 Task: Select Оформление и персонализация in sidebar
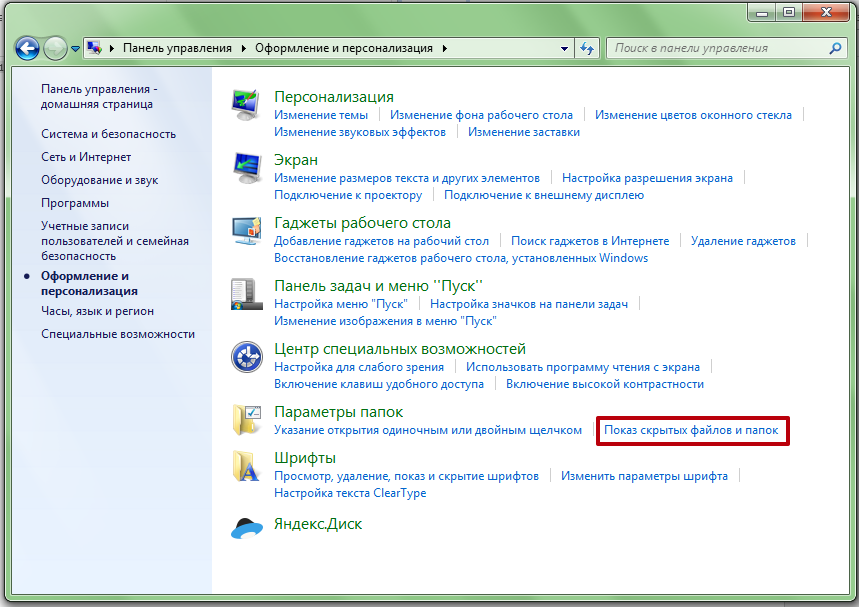[x=89, y=284]
